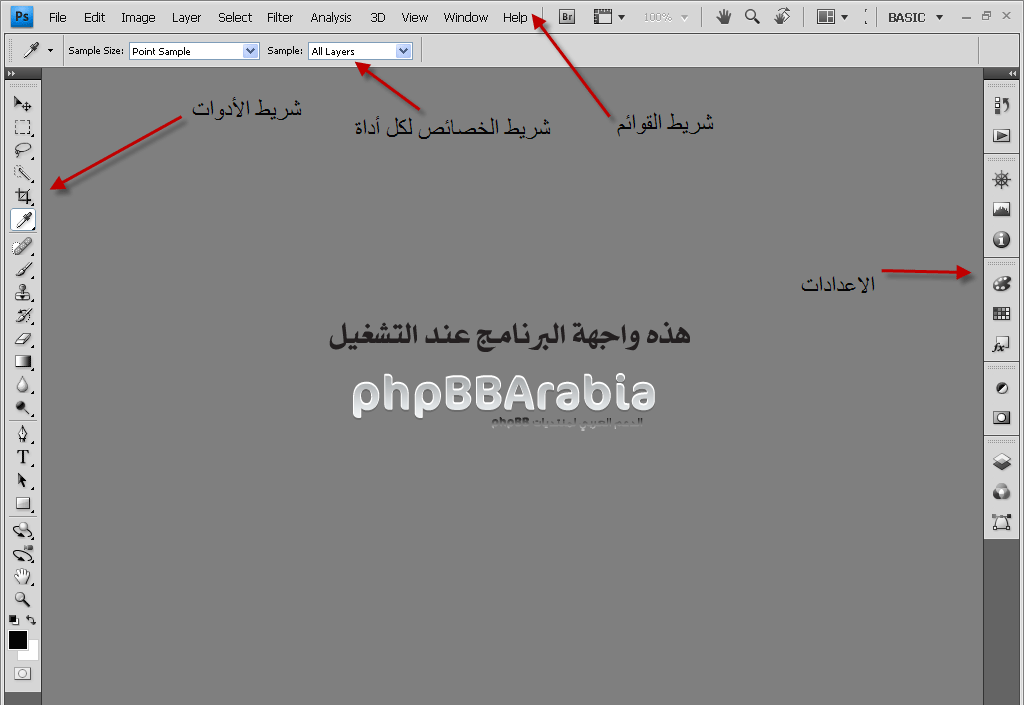Image resolution: width=1024 pixels, height=705 pixels.
Task: Open the Actions panel icon
Action: pyautogui.click(x=1001, y=136)
